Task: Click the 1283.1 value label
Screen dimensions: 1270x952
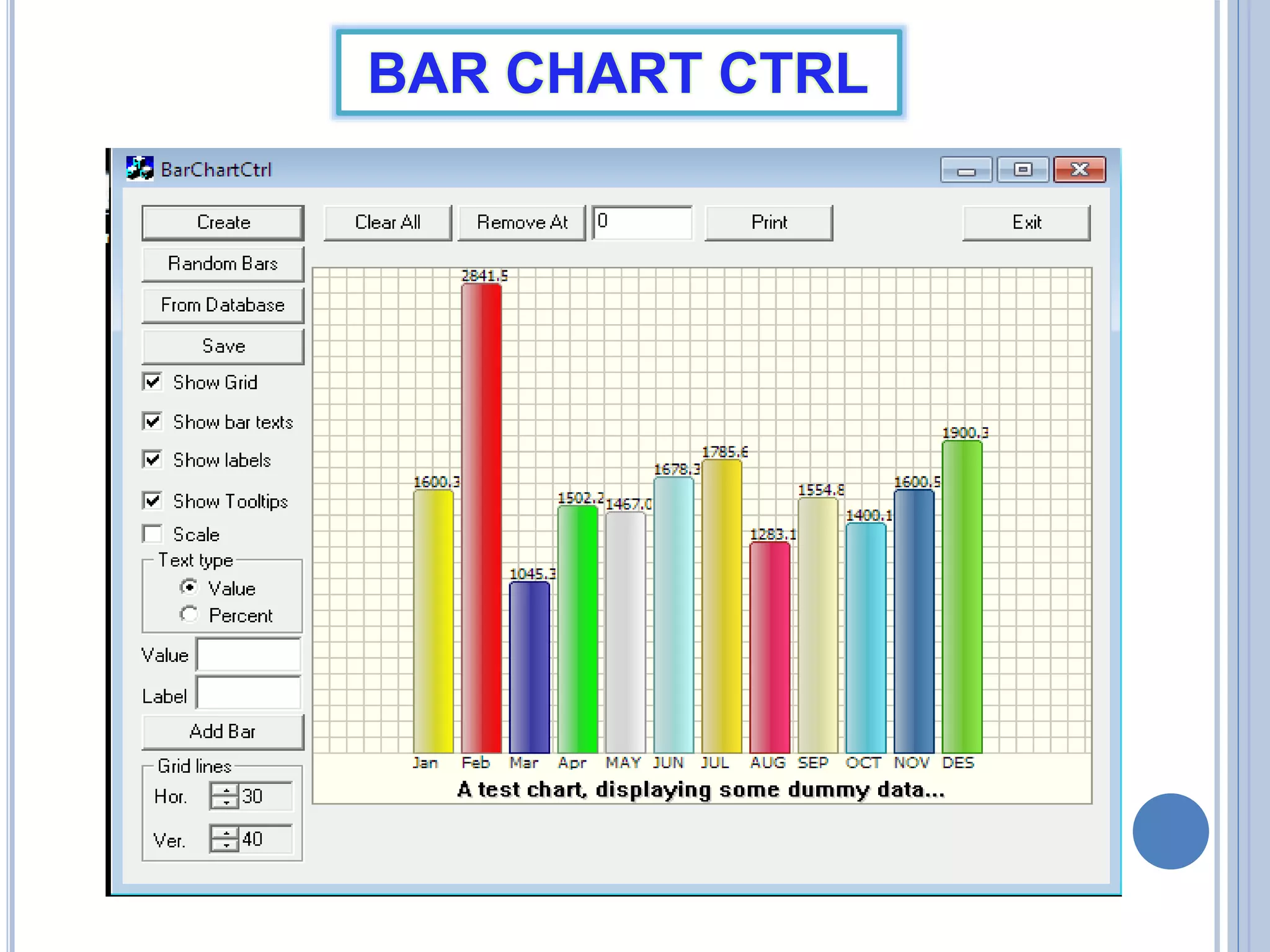Action: (773, 534)
